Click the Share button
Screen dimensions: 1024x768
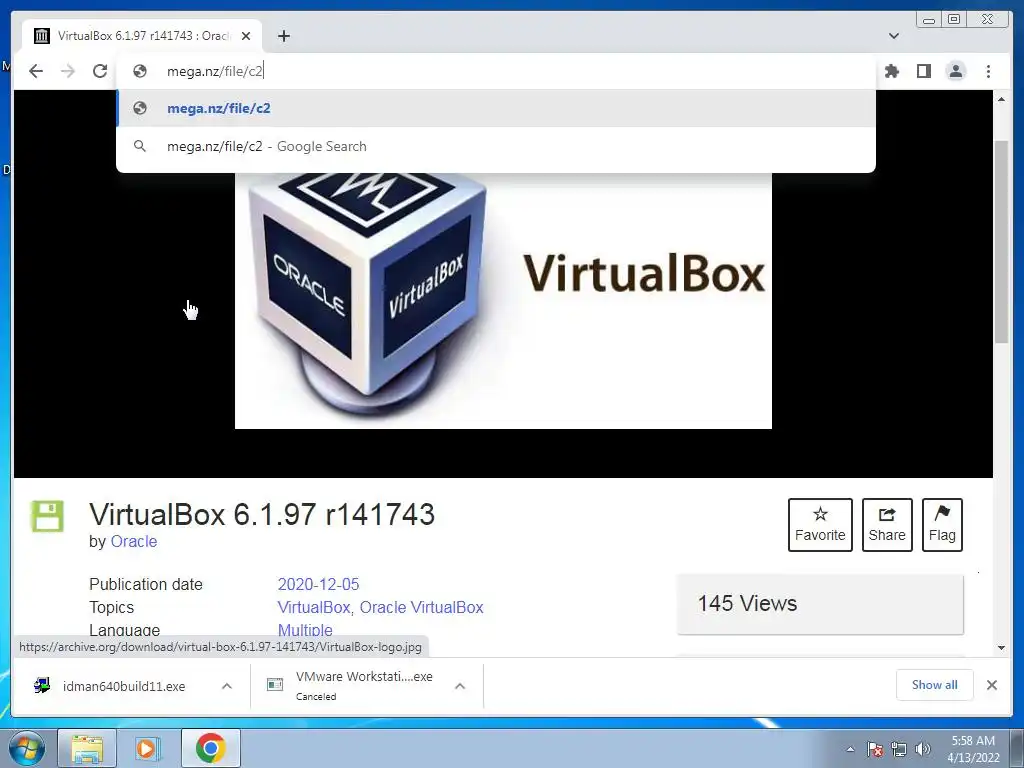[x=887, y=525]
